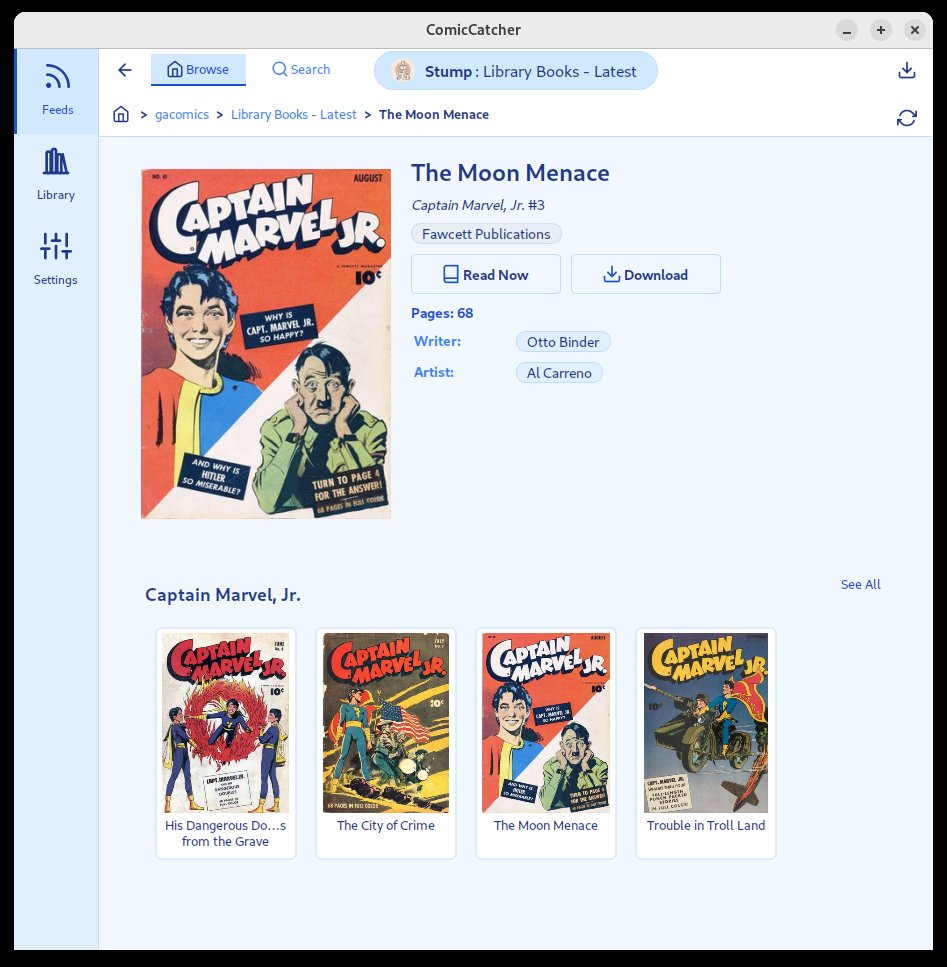This screenshot has height=967, width=947.
Task: Switch to the Browse tab
Action: pyautogui.click(x=198, y=70)
